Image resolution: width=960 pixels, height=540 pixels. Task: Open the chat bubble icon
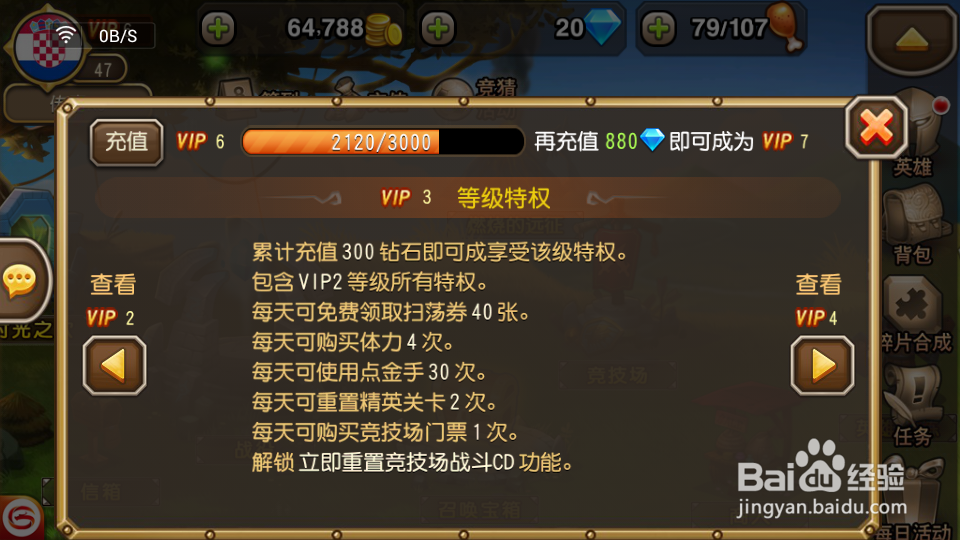(x=20, y=281)
